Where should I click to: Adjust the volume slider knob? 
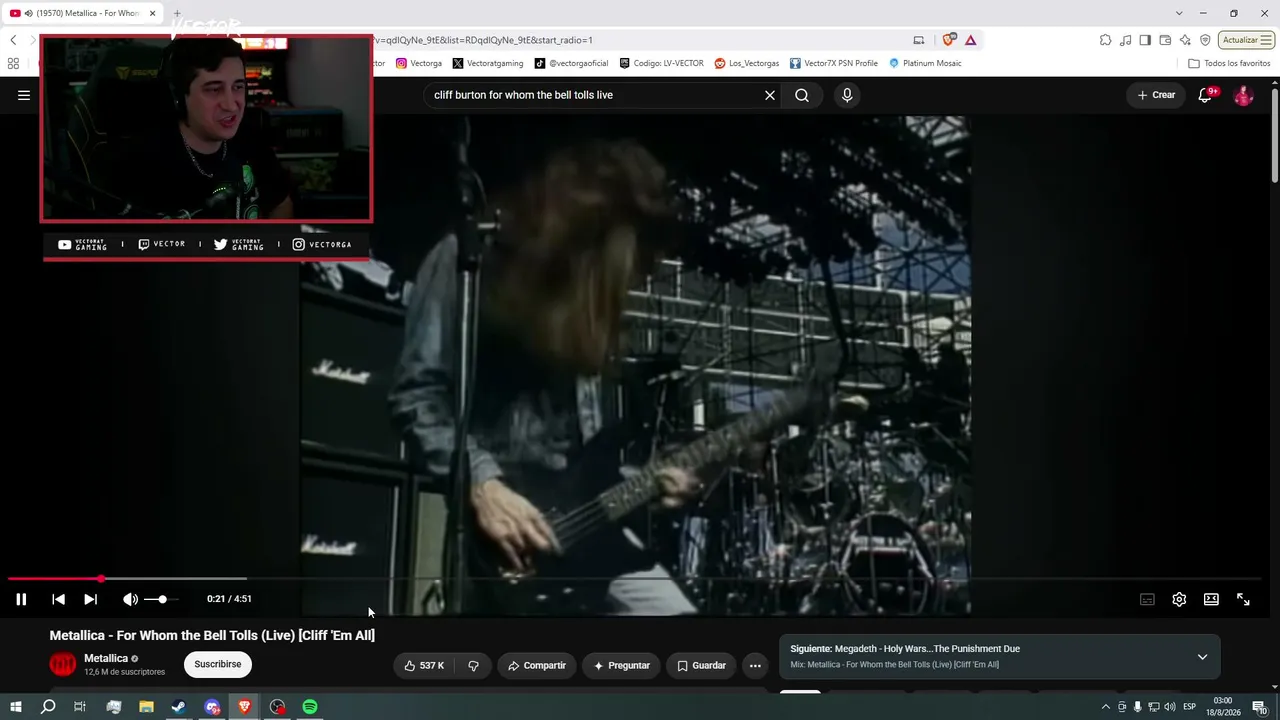[162, 599]
